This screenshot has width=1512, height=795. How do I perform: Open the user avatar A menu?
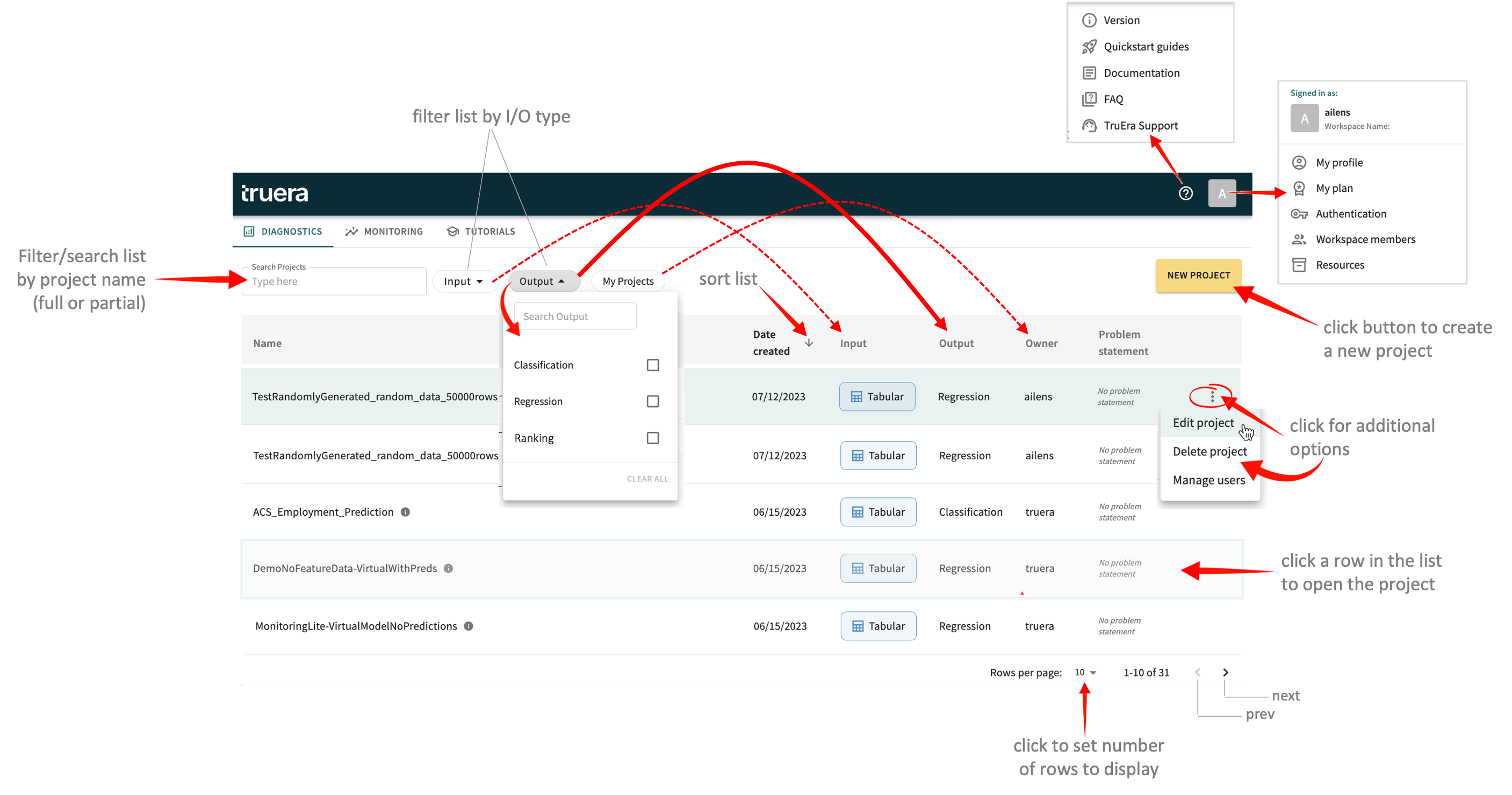click(1222, 193)
